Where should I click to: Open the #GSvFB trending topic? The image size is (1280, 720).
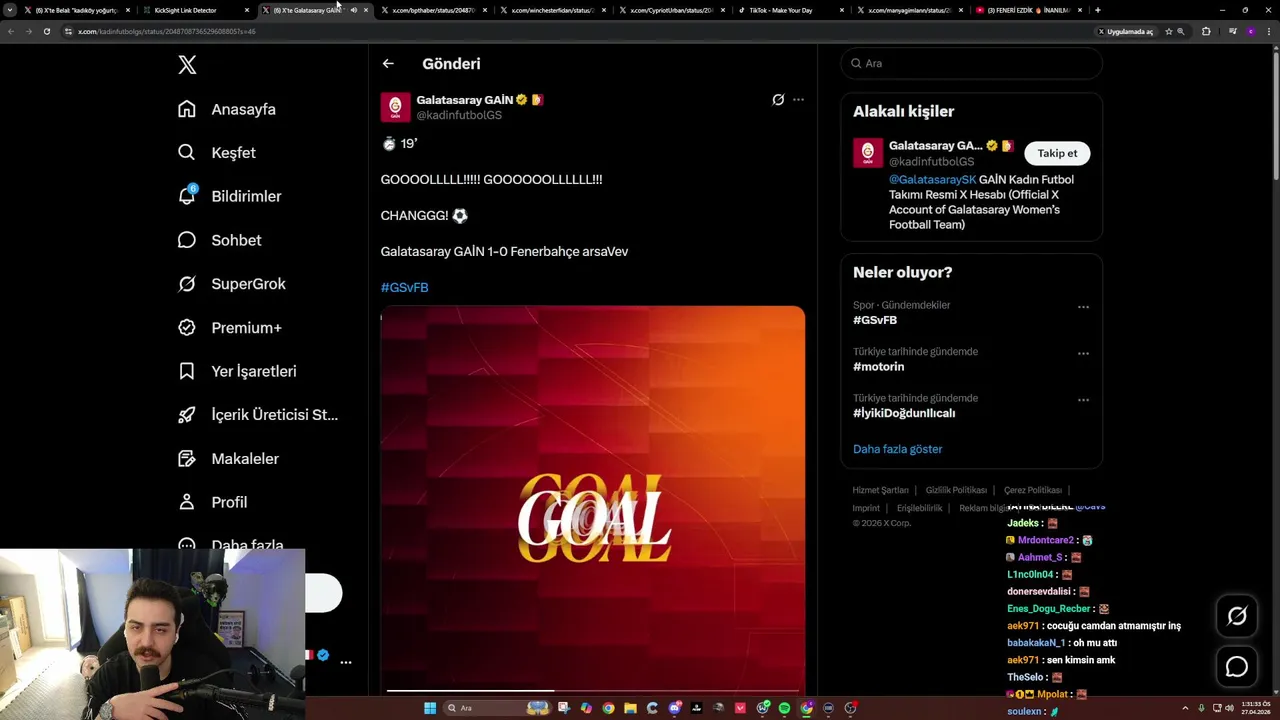[875, 320]
